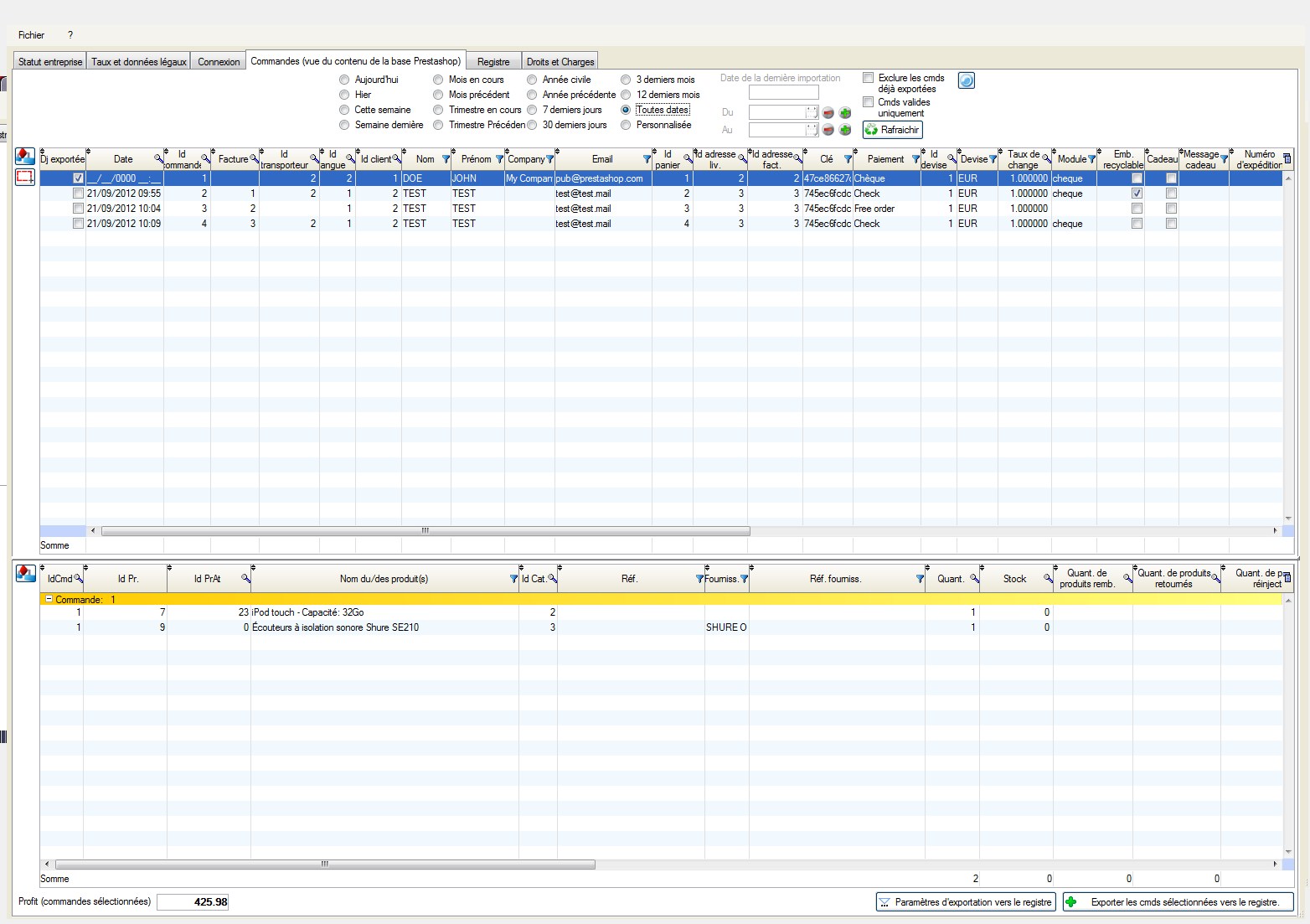The width and height of the screenshot is (1310, 924).
Task: Click the red minus icon beside Du date
Action: tap(828, 113)
